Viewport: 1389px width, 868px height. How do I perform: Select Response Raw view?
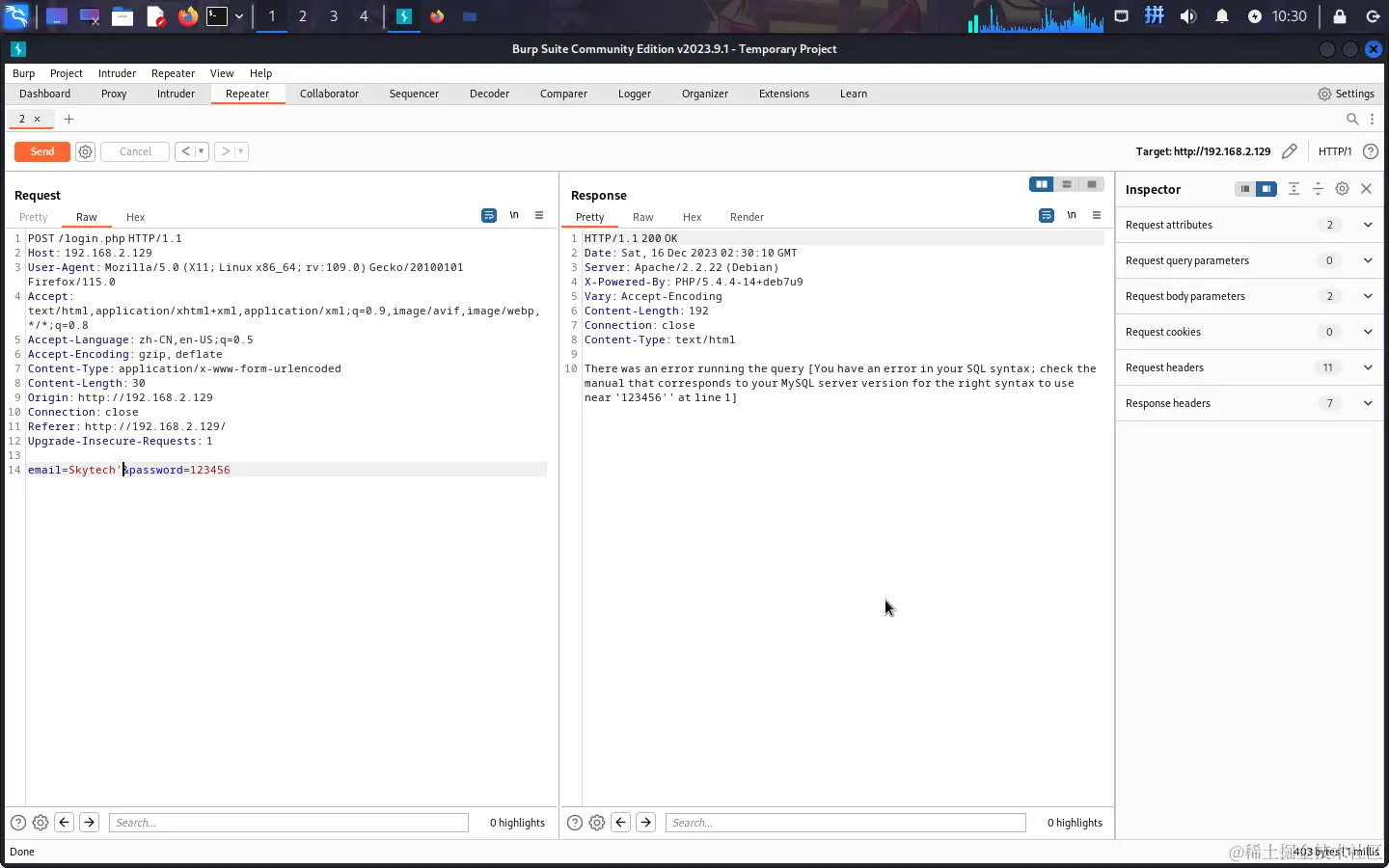click(x=643, y=217)
